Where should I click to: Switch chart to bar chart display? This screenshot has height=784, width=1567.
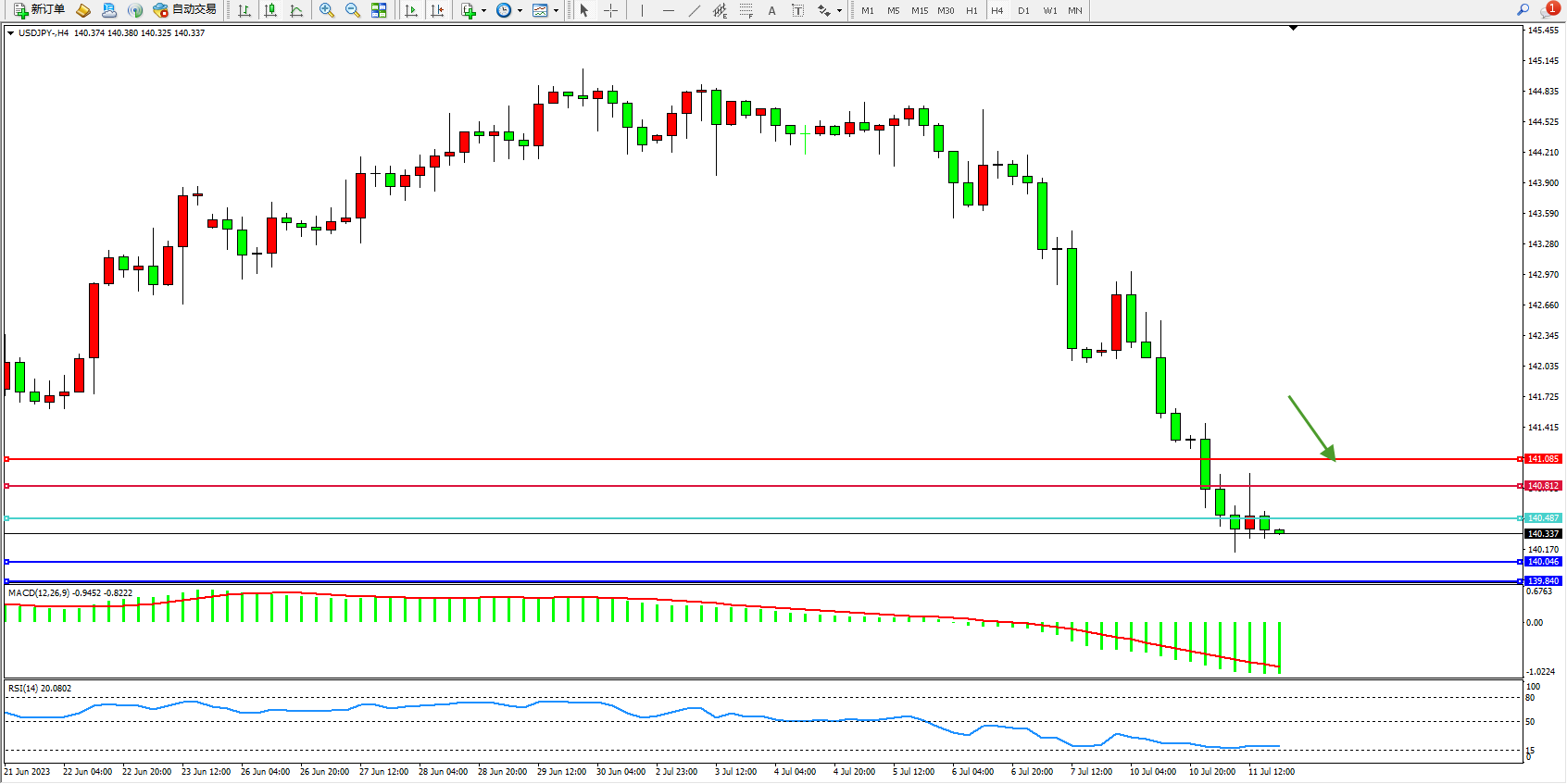(244, 10)
